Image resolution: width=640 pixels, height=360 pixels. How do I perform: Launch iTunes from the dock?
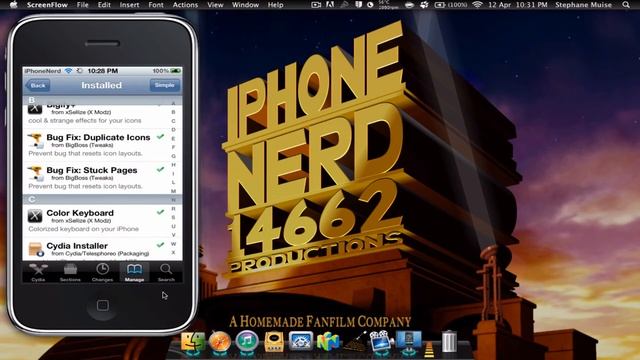pyautogui.click(x=247, y=341)
